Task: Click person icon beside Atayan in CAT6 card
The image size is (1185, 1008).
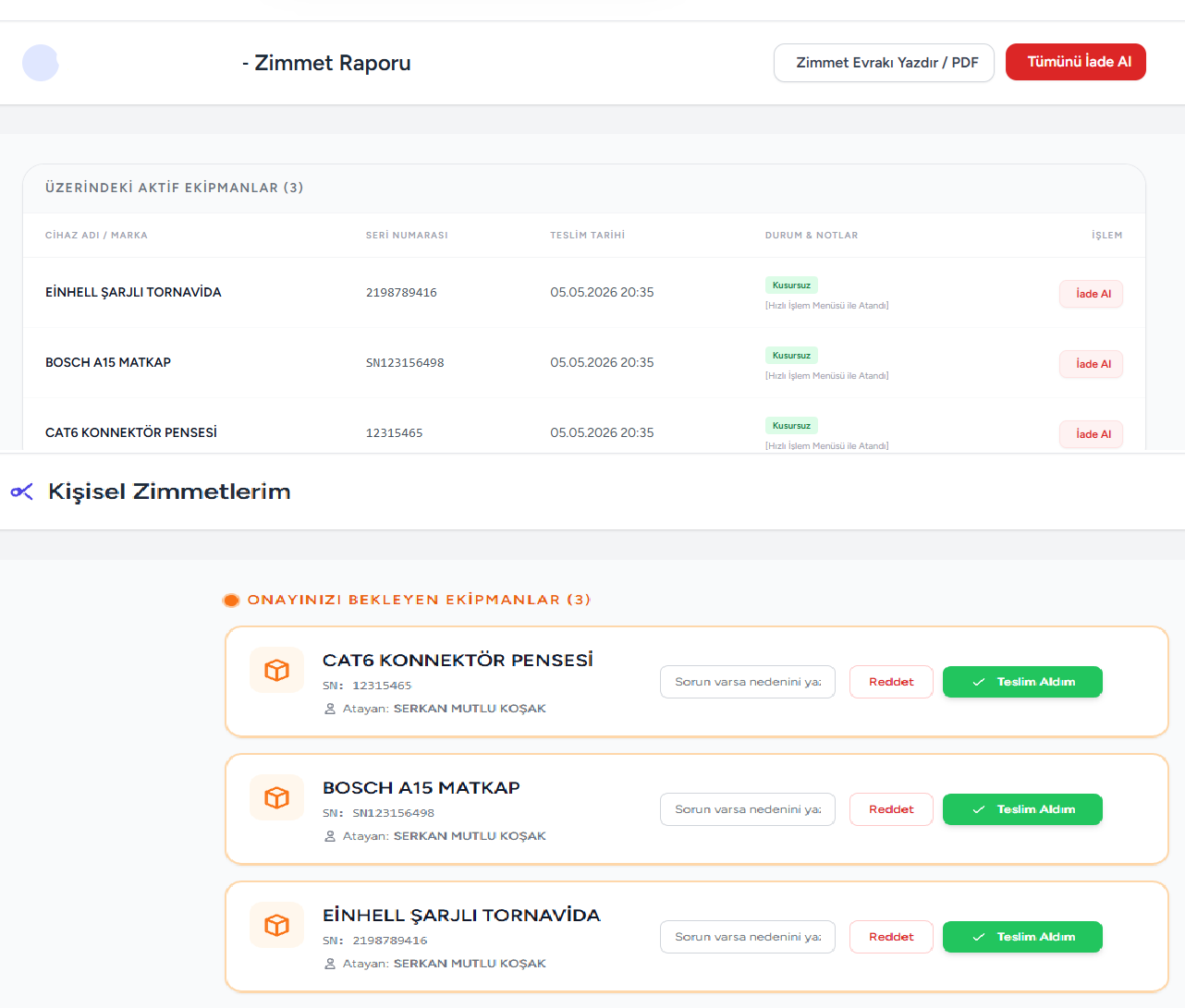Action: pyautogui.click(x=330, y=709)
